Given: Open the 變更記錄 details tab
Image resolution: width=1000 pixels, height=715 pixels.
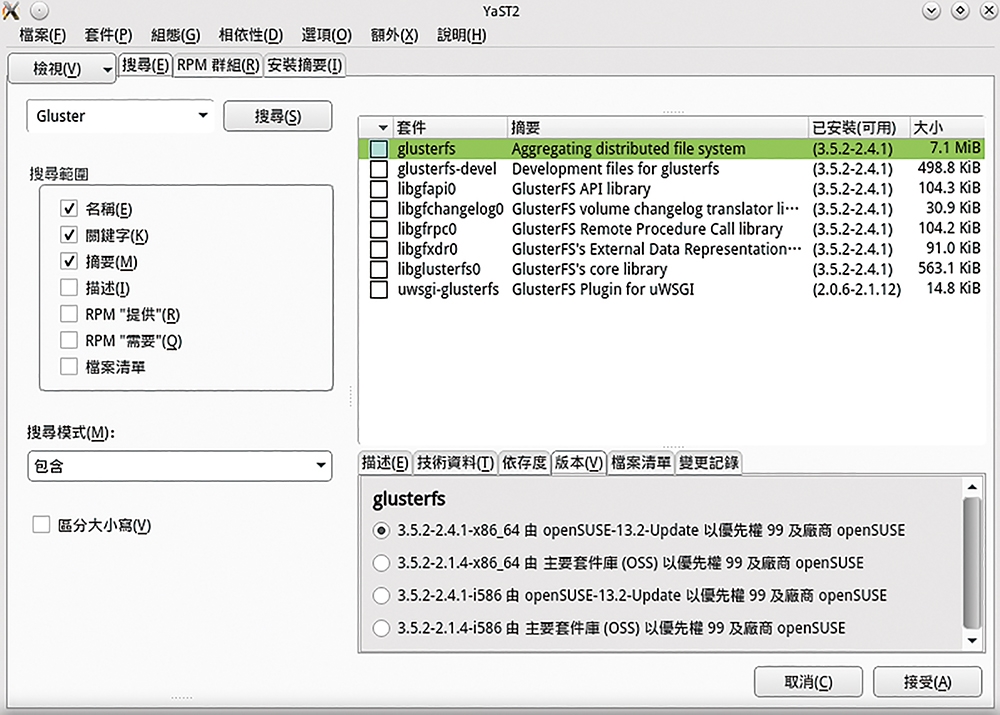Looking at the screenshot, I should [x=708, y=462].
